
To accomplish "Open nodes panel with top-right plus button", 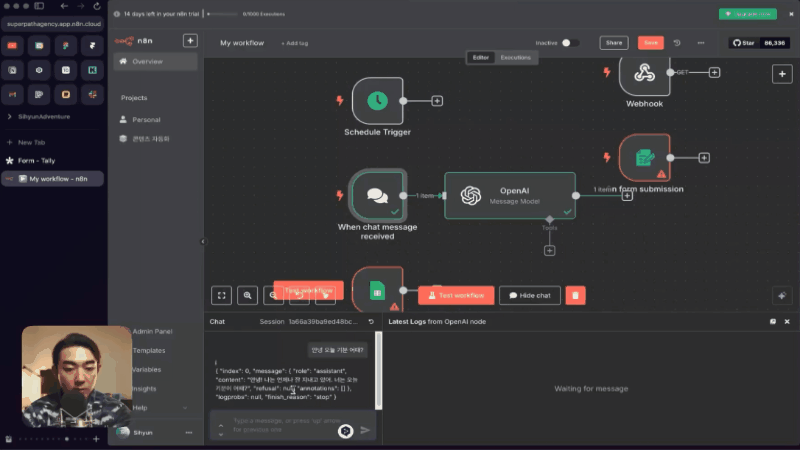I will coord(782,74).
